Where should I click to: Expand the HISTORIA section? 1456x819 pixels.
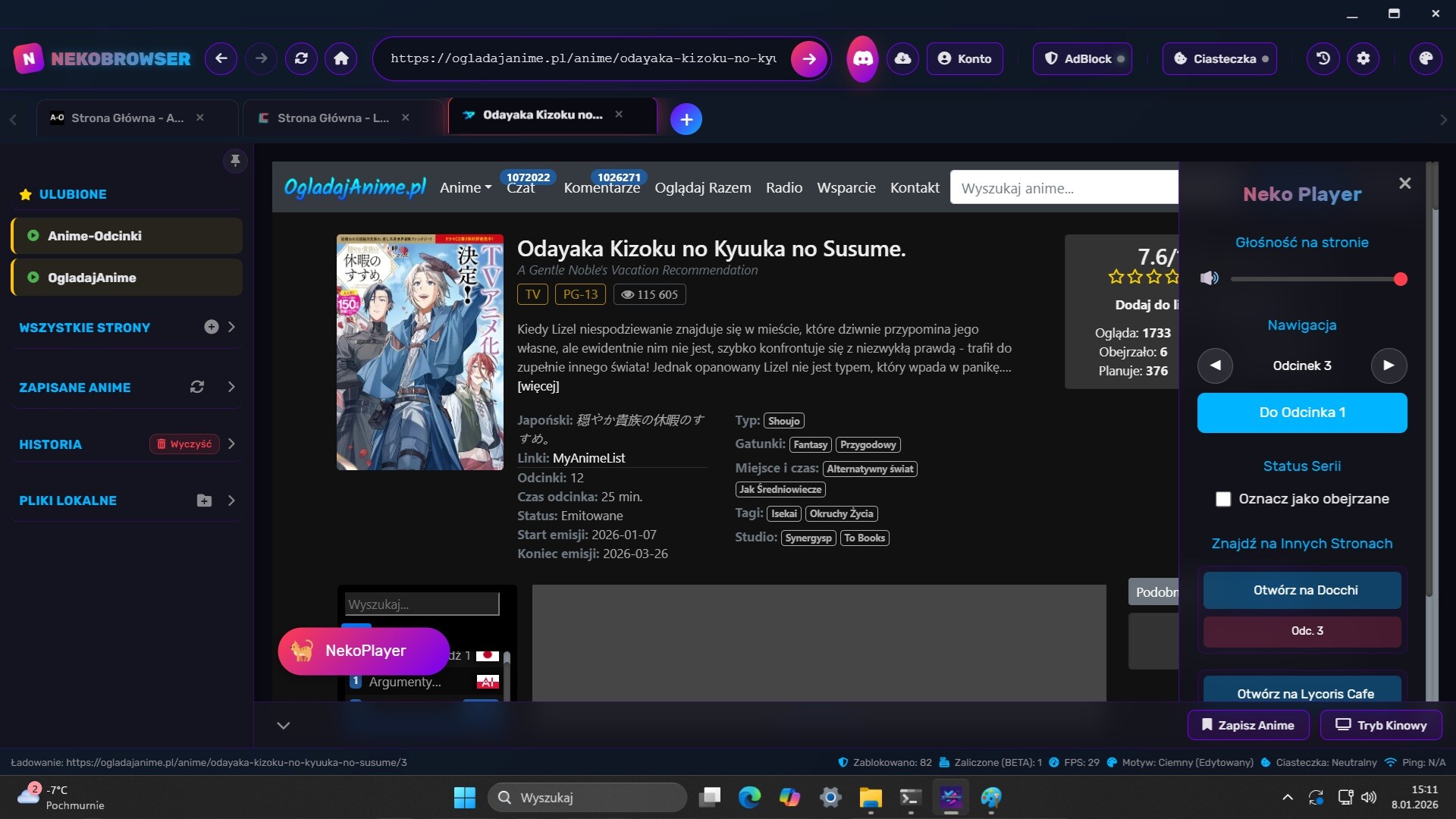point(231,444)
